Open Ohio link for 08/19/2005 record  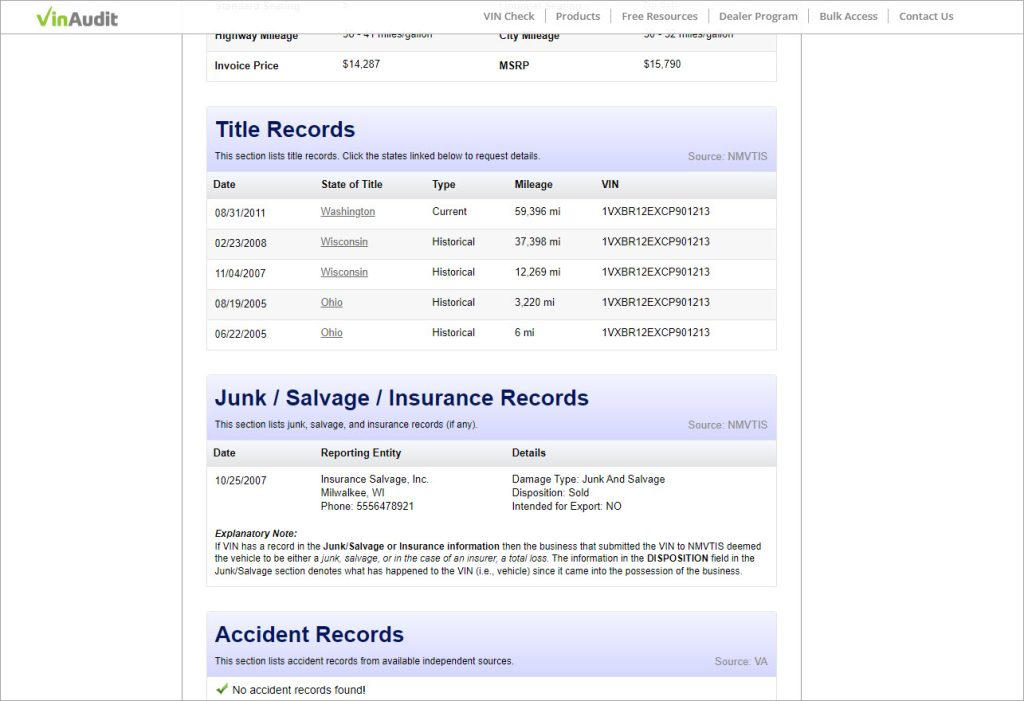pos(332,302)
